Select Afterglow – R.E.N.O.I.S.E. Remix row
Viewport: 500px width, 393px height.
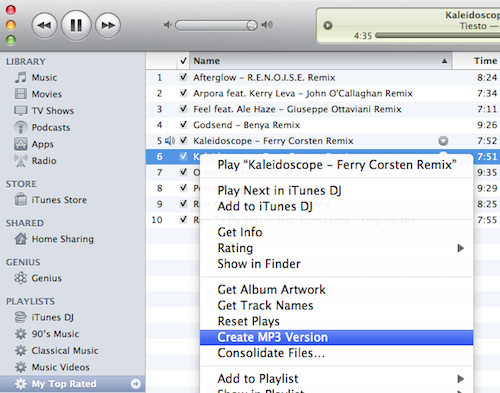pos(323,77)
